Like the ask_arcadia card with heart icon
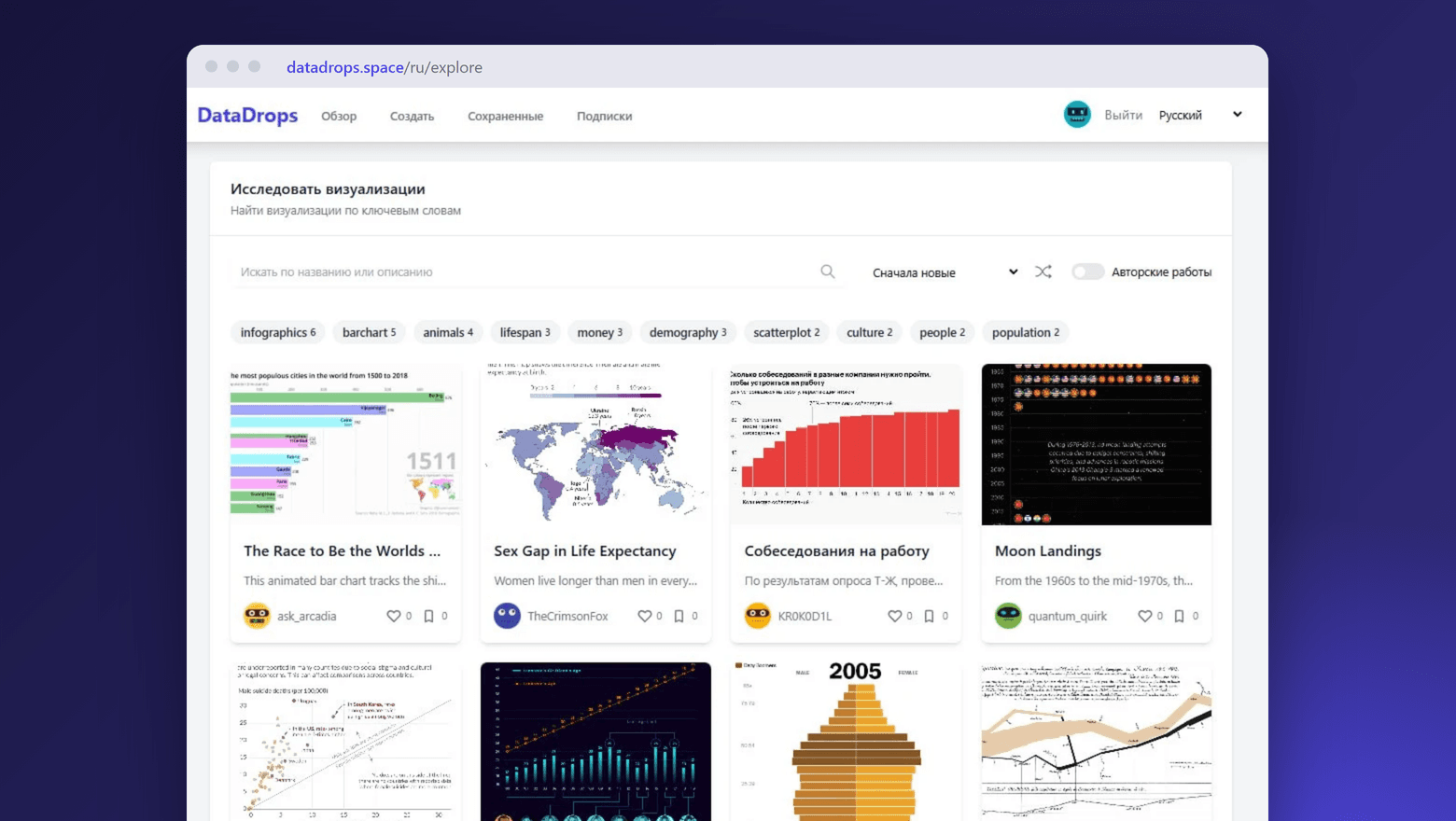 (394, 616)
